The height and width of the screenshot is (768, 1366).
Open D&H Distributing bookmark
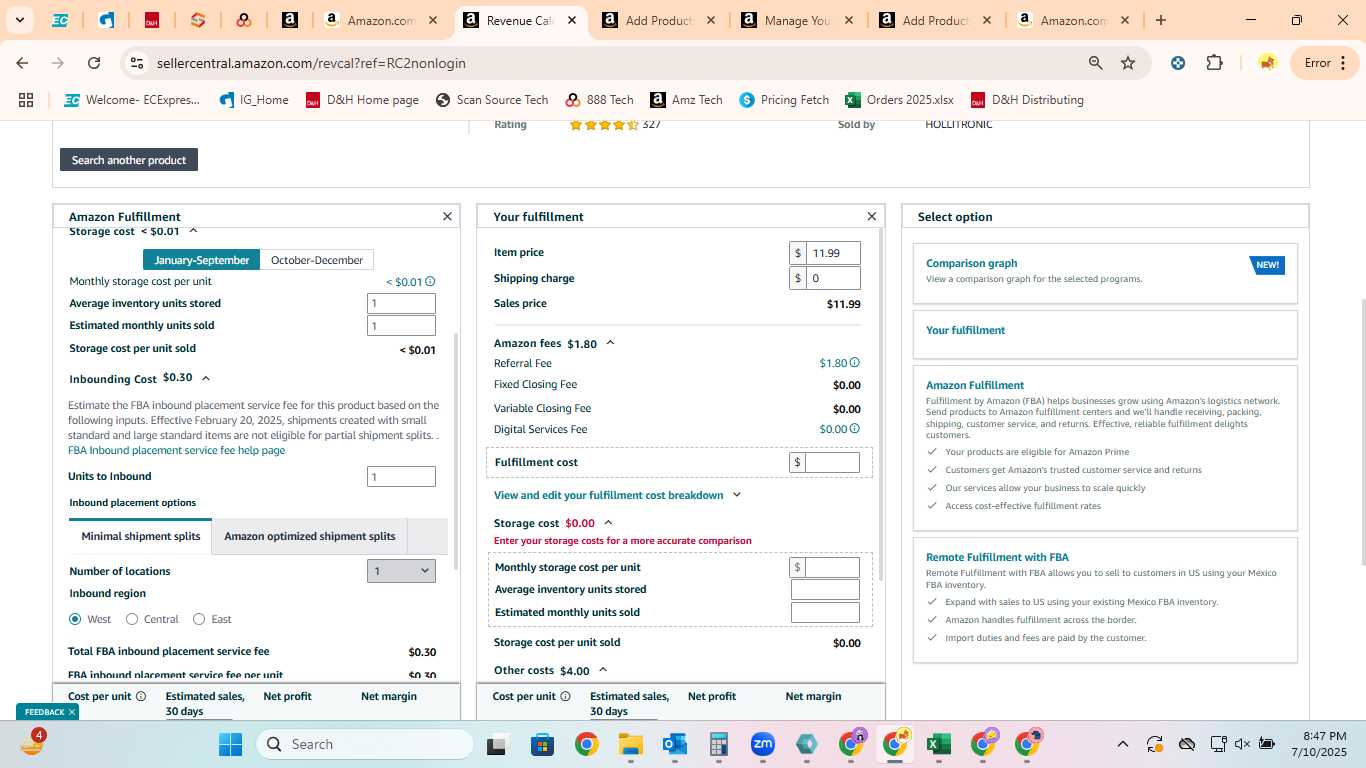1026,100
